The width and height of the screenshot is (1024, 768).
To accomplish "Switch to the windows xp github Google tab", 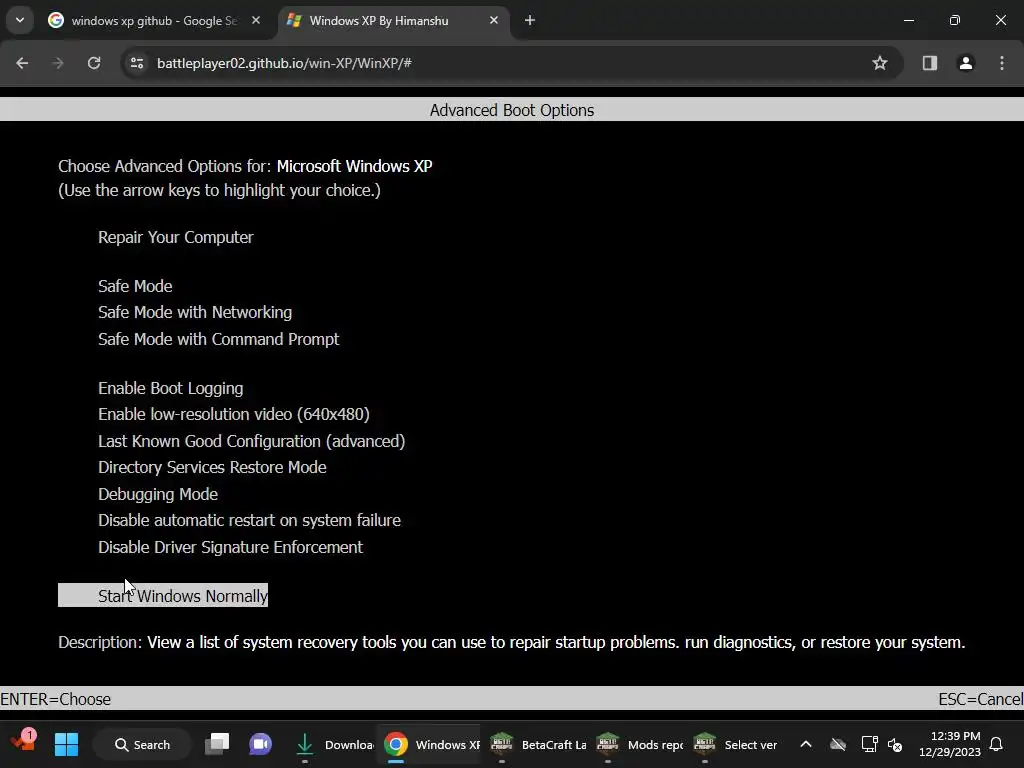I will pyautogui.click(x=155, y=21).
